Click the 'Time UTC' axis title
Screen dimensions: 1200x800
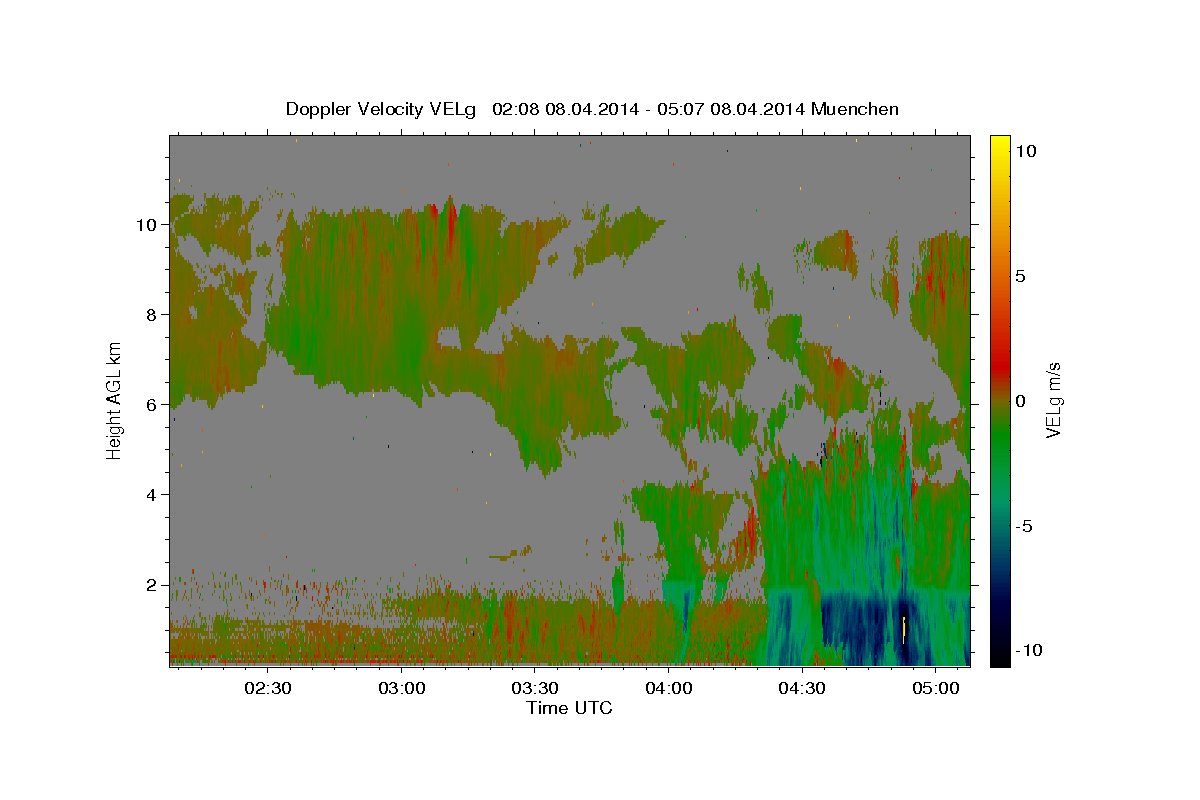569,709
